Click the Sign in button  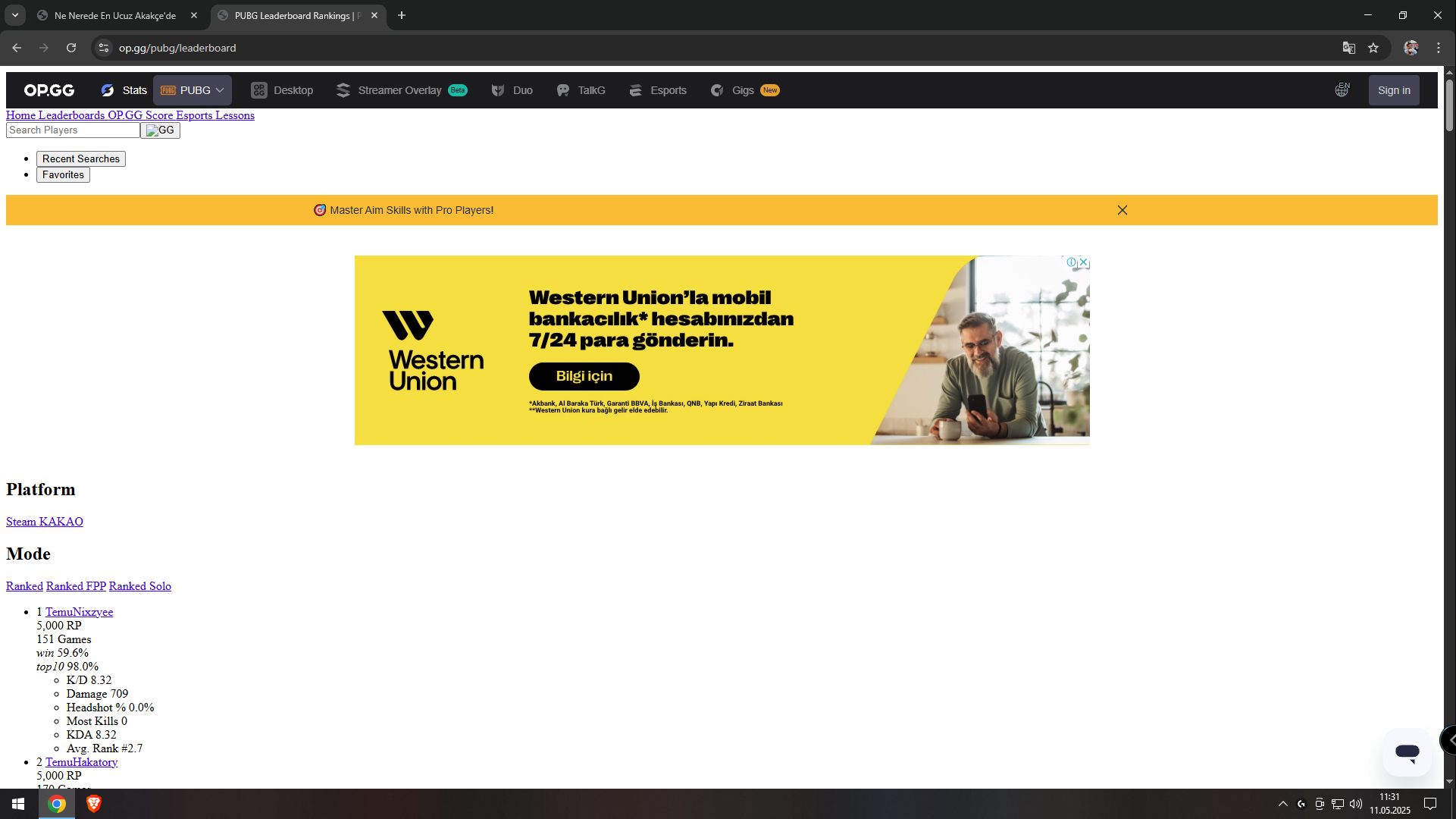tap(1394, 90)
